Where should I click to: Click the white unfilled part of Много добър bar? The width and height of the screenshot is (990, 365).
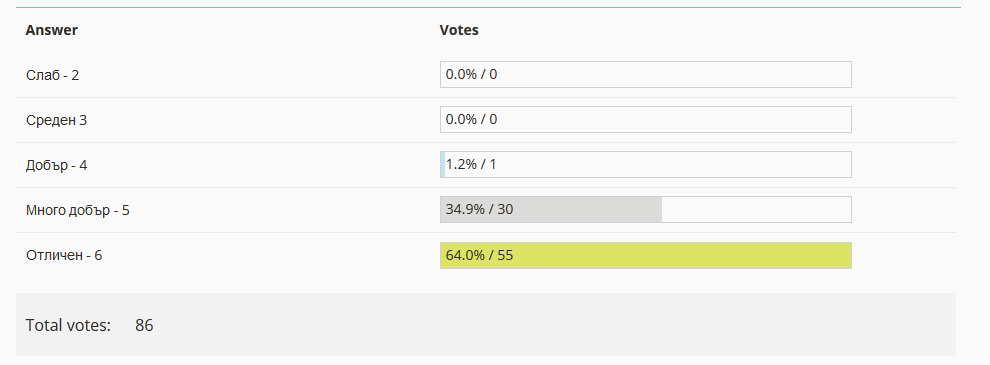tap(756, 210)
